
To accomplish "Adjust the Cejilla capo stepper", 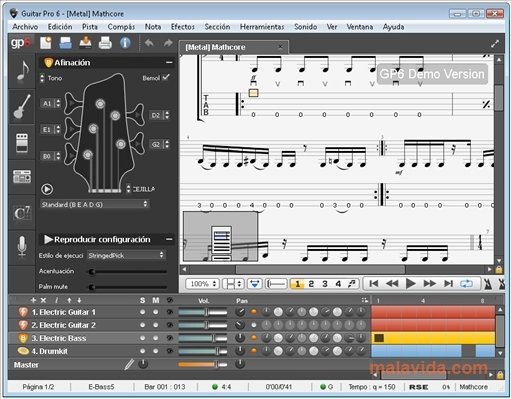I will 129,189.
